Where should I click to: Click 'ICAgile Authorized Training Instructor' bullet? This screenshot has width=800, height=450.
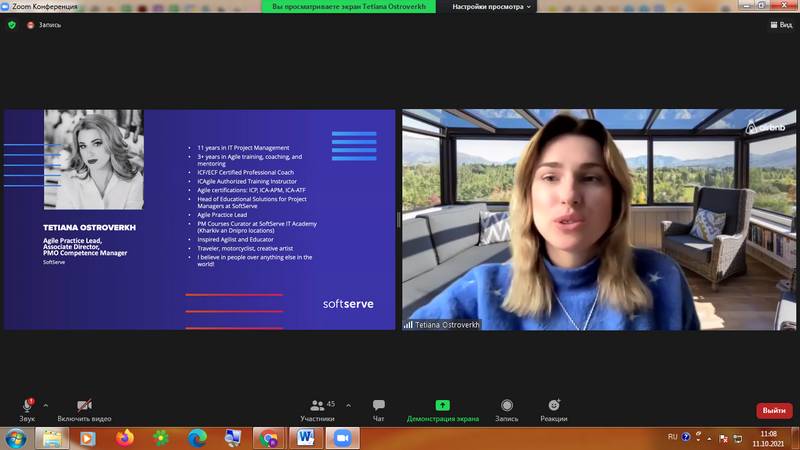click(247, 181)
